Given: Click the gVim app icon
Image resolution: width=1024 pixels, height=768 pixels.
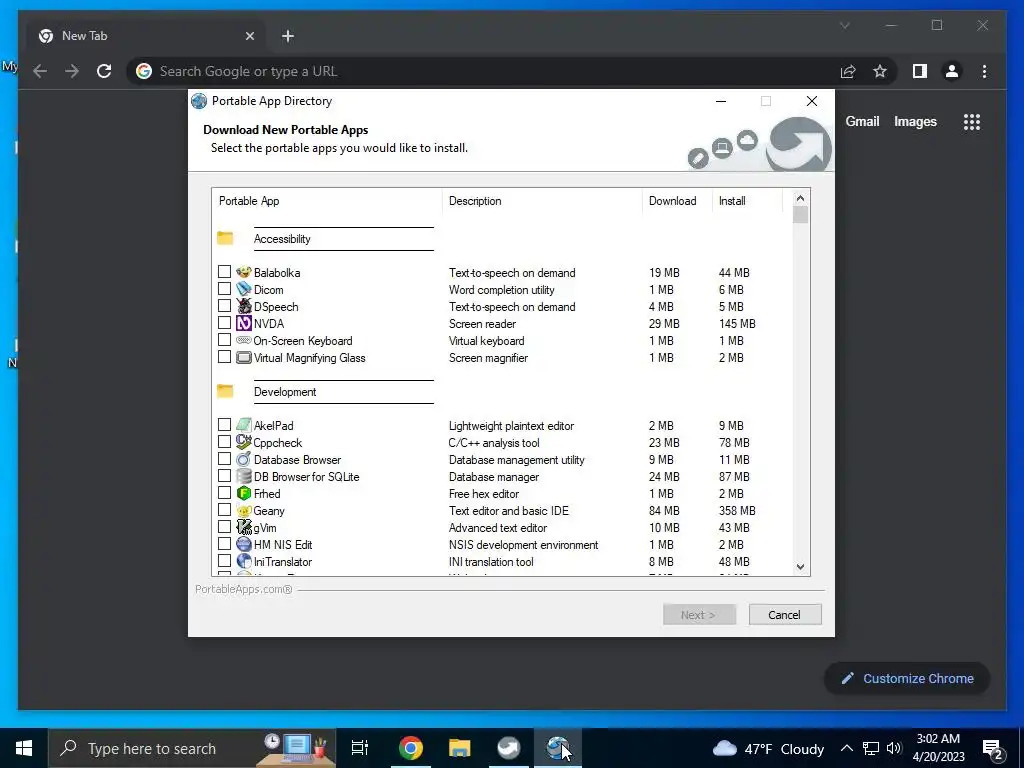Looking at the screenshot, I should (x=244, y=527).
